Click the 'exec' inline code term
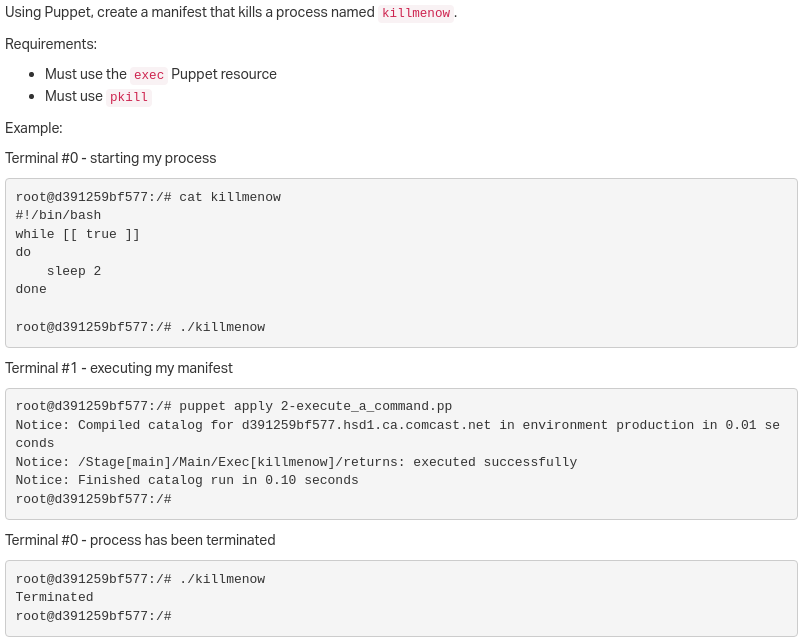The height and width of the screenshot is (642, 806). point(149,75)
